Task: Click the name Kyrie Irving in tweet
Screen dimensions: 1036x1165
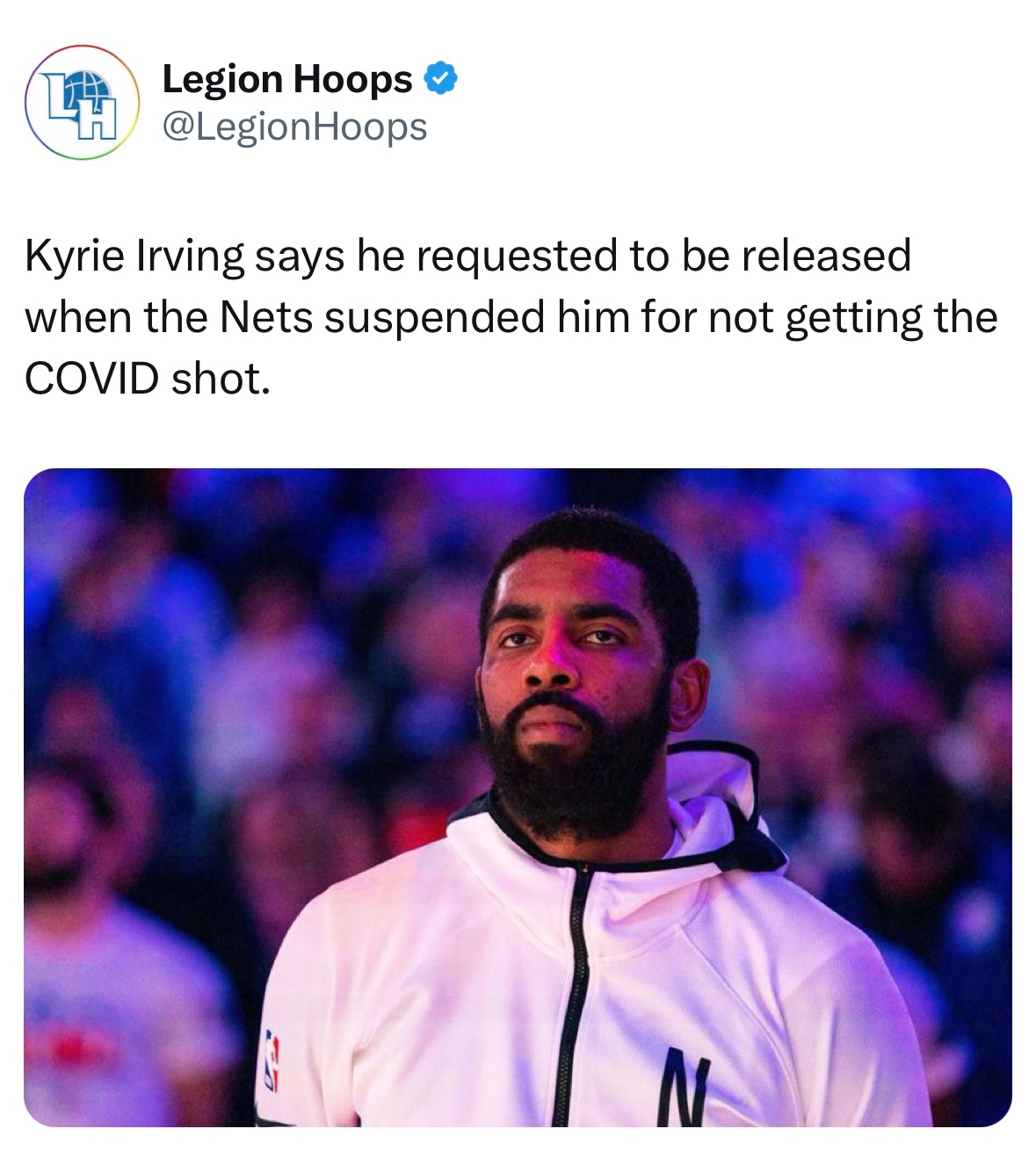Action: pos(134,257)
